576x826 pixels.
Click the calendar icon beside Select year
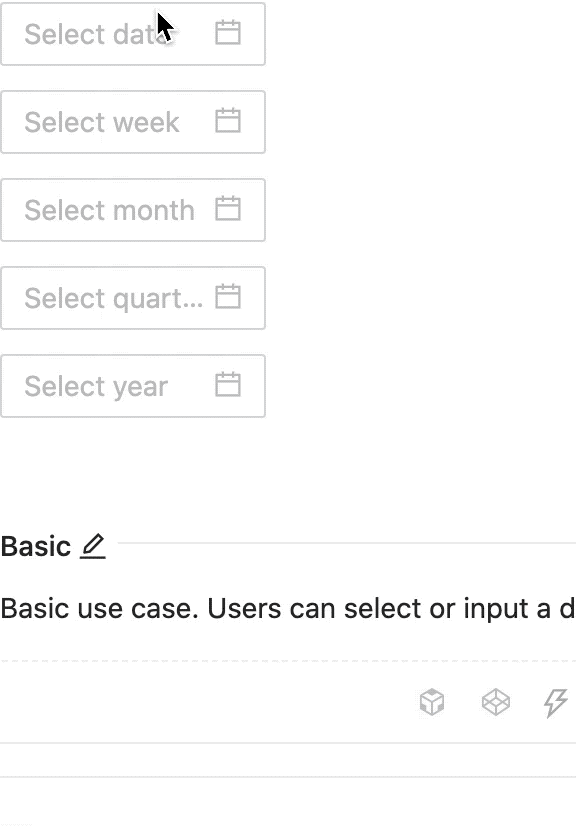[228, 385]
